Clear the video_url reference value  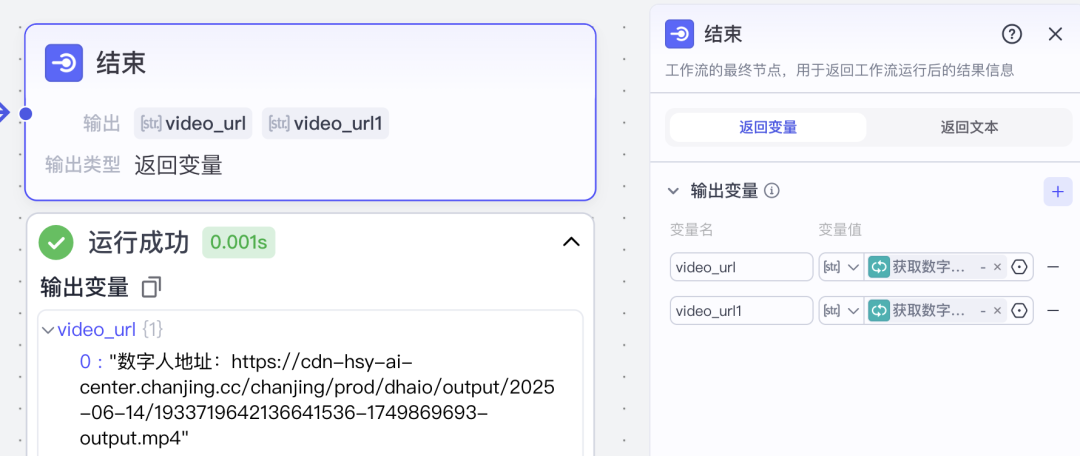997,267
